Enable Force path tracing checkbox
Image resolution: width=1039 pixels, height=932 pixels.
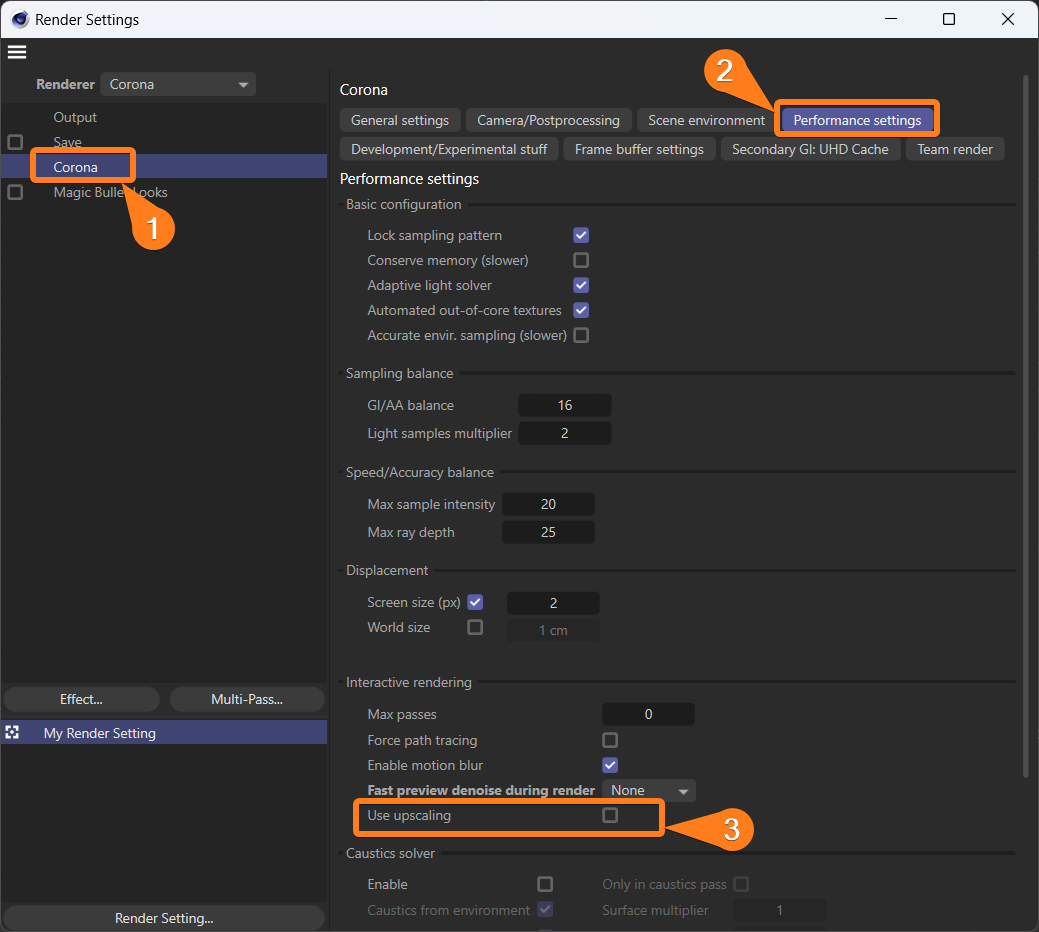610,740
